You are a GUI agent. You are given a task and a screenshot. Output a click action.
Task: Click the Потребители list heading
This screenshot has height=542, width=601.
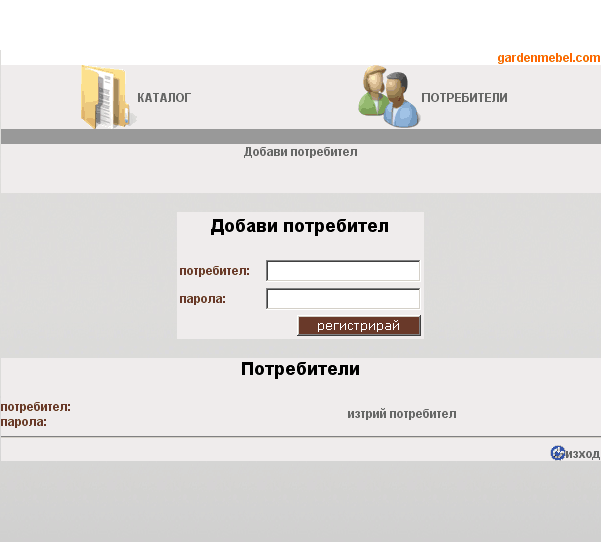click(x=300, y=369)
